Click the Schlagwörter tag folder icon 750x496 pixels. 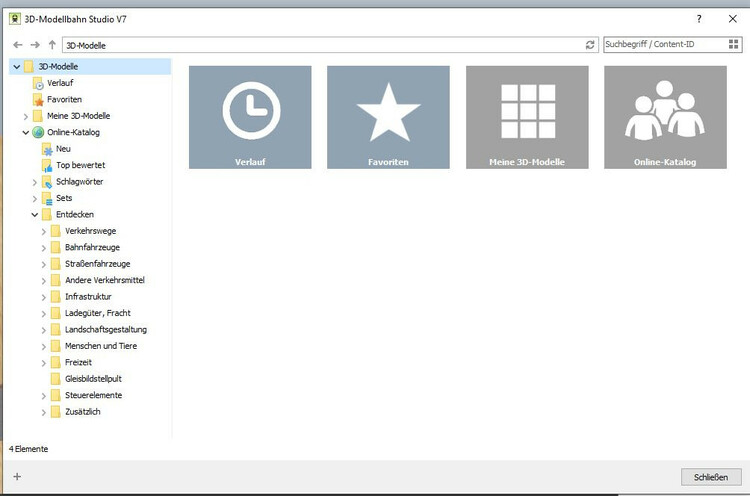47,182
